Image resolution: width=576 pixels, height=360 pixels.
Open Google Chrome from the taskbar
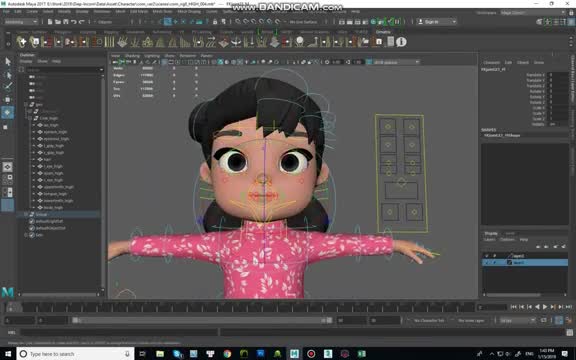[227, 354]
